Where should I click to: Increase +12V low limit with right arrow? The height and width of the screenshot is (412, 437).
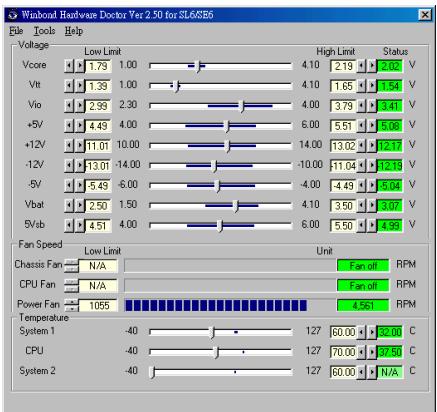click(x=80, y=146)
